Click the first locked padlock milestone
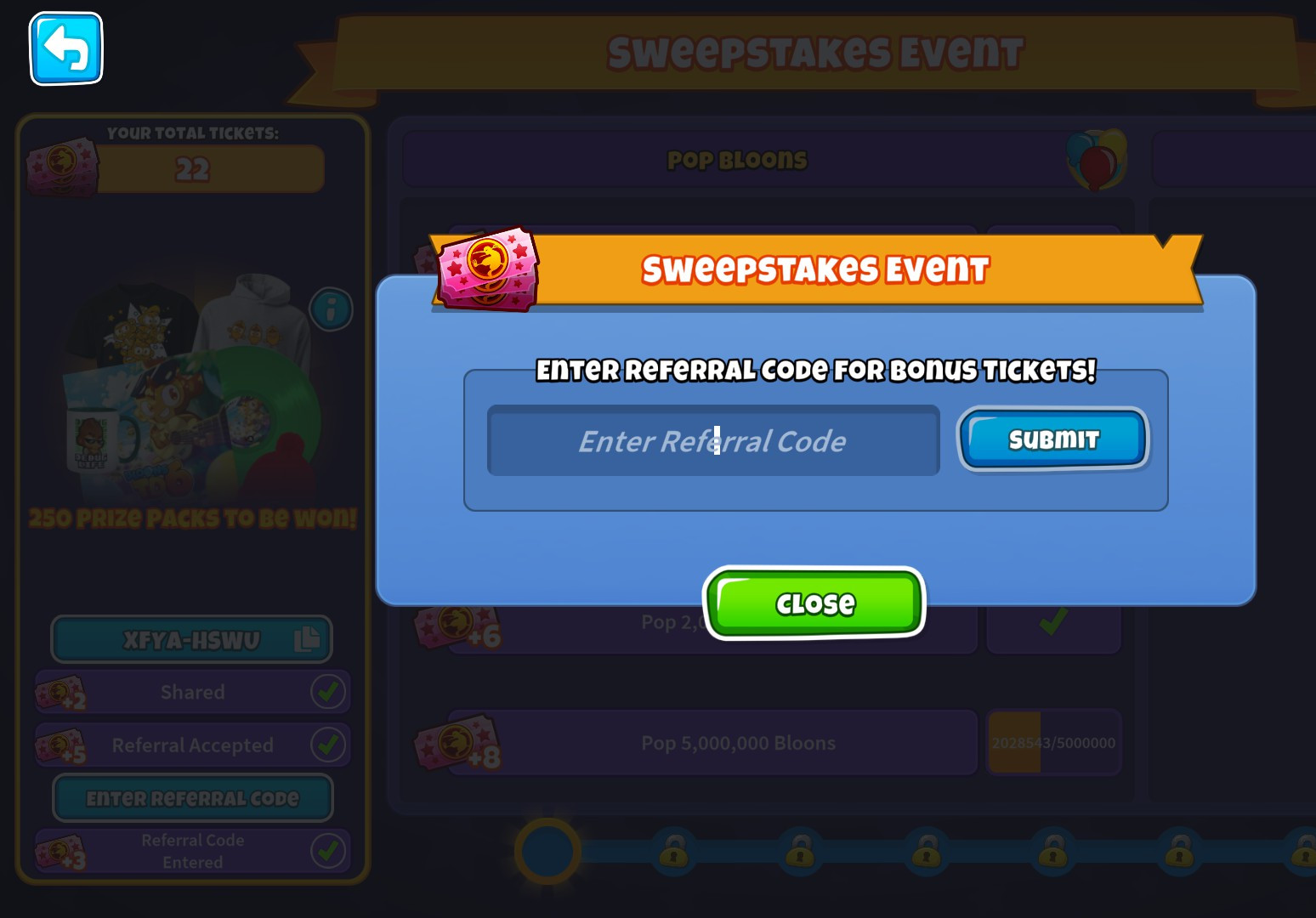1316x918 pixels. tap(674, 851)
